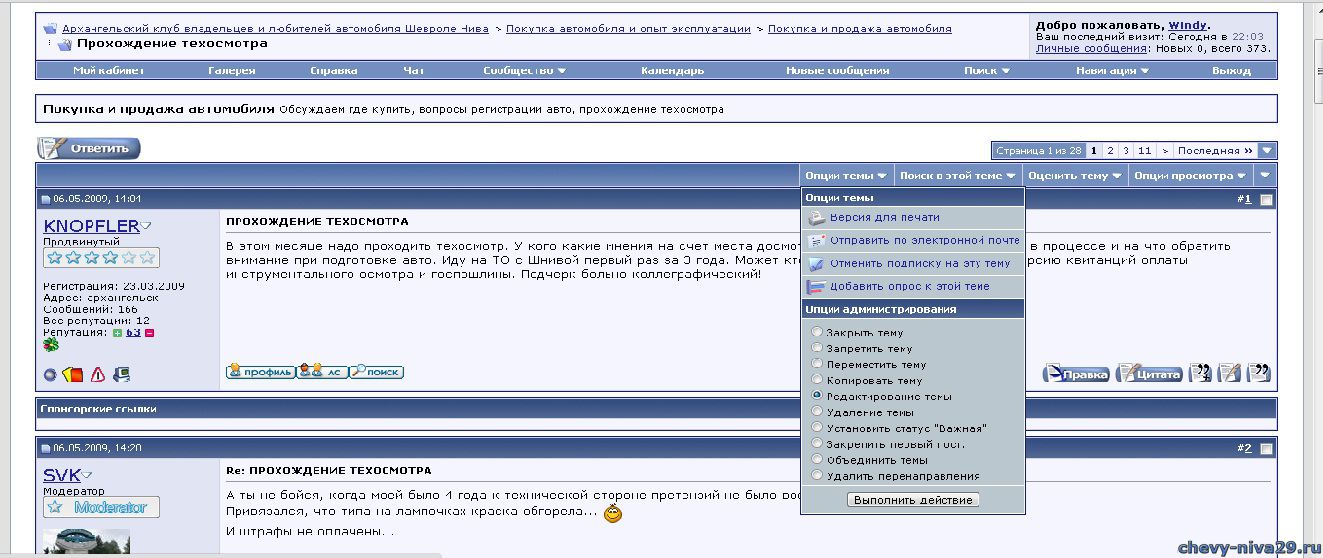
Task: Select the 'Закрыть тему' radio option
Action: click(x=817, y=333)
